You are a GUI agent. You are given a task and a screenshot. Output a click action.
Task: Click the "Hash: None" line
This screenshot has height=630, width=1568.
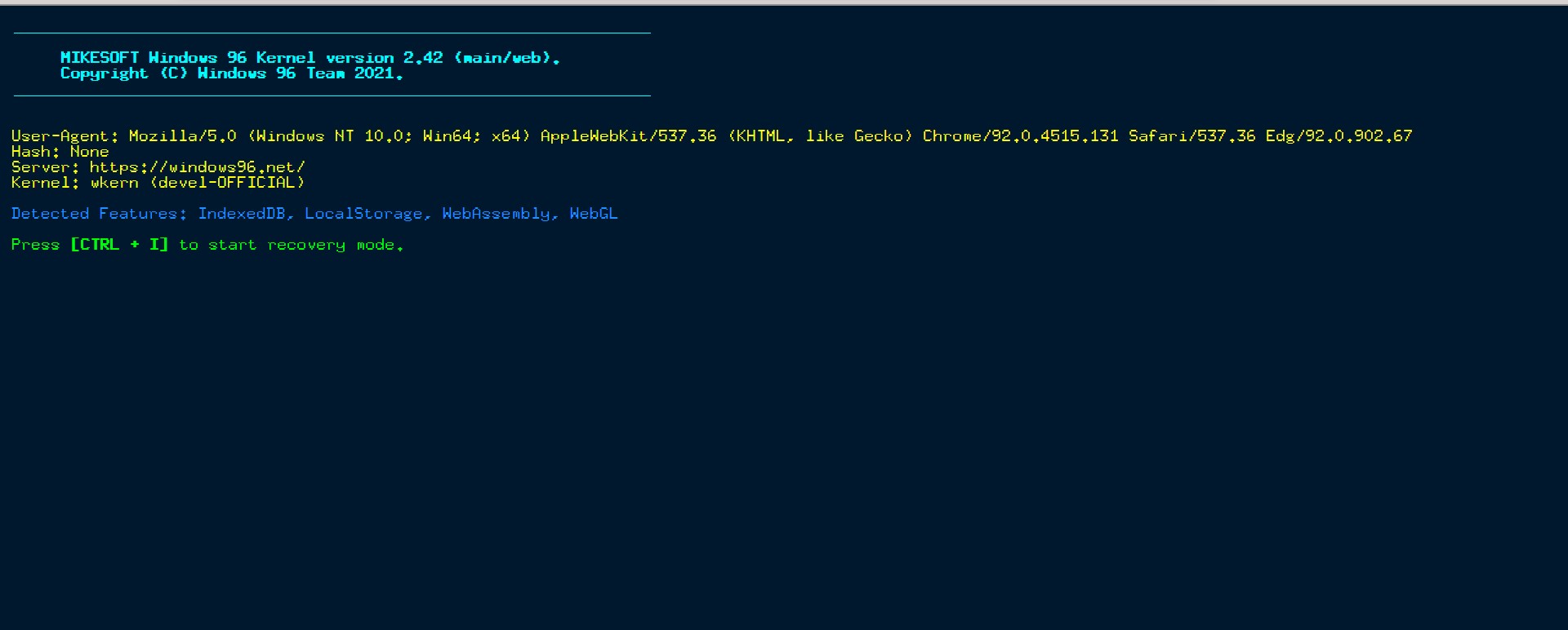point(60,152)
